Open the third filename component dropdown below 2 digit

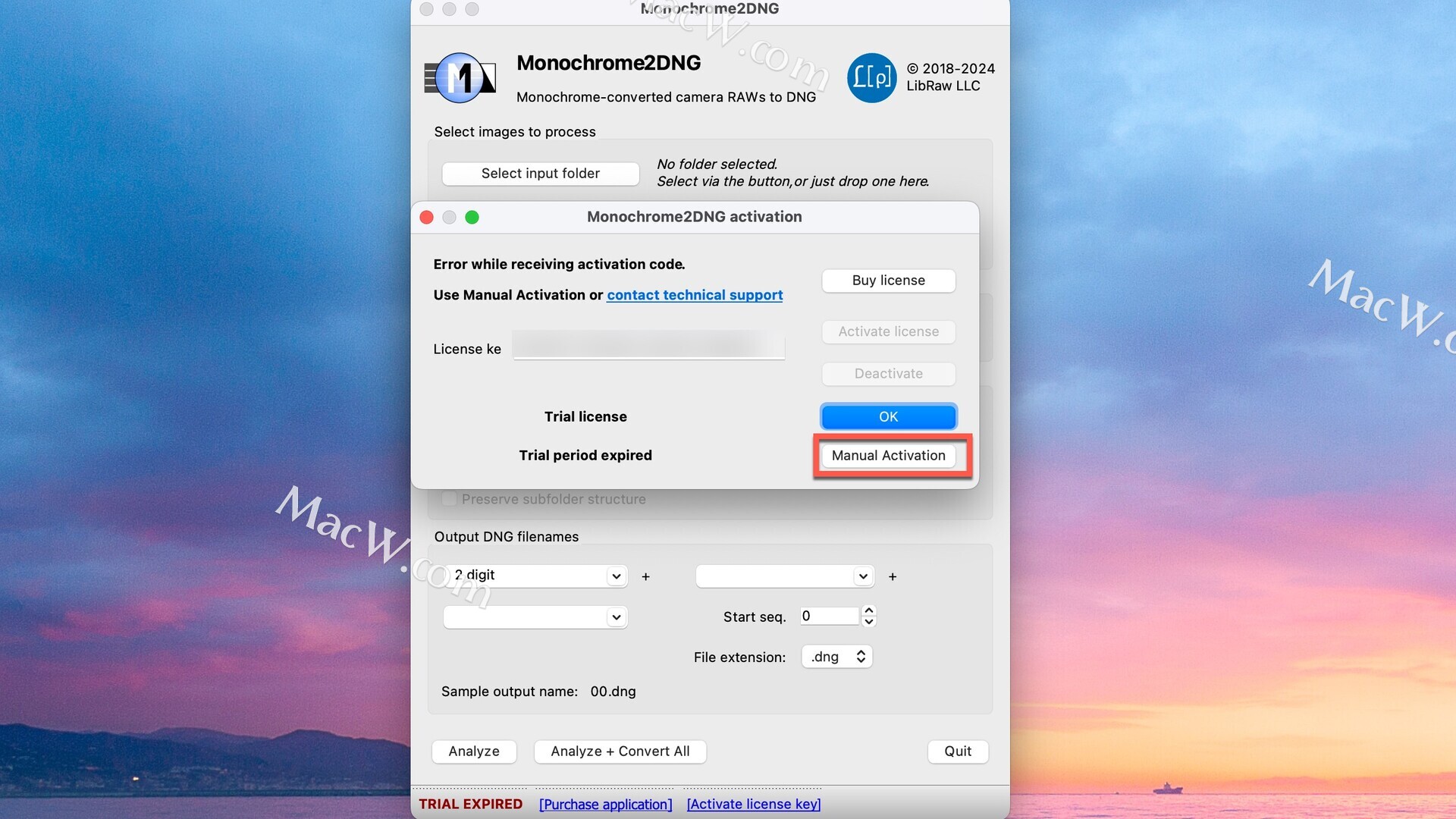[x=535, y=617]
